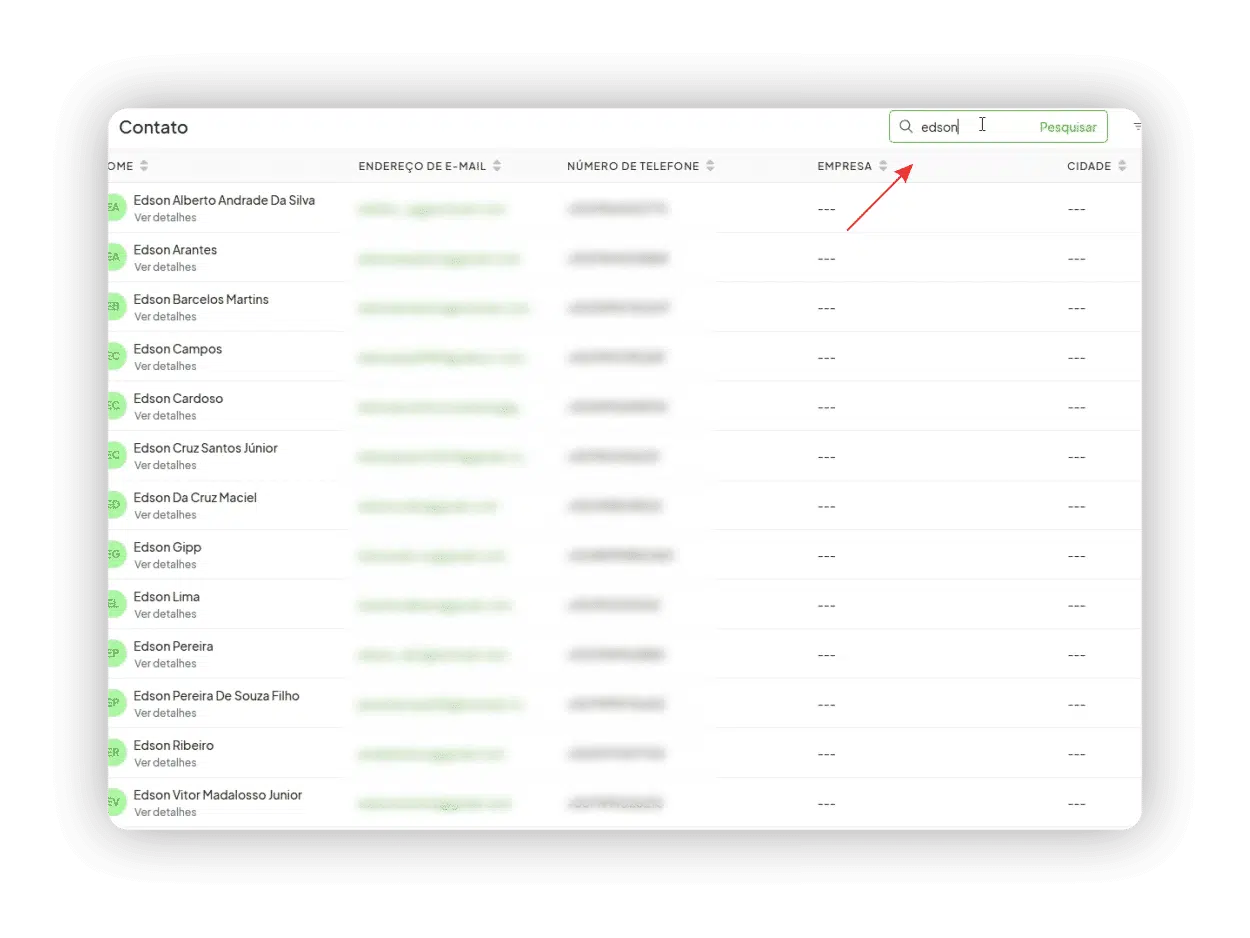This screenshot has height=938, width=1250.
Task: Open Ver detalhes for Edson Da Cruz Maciel
Action: coord(165,515)
